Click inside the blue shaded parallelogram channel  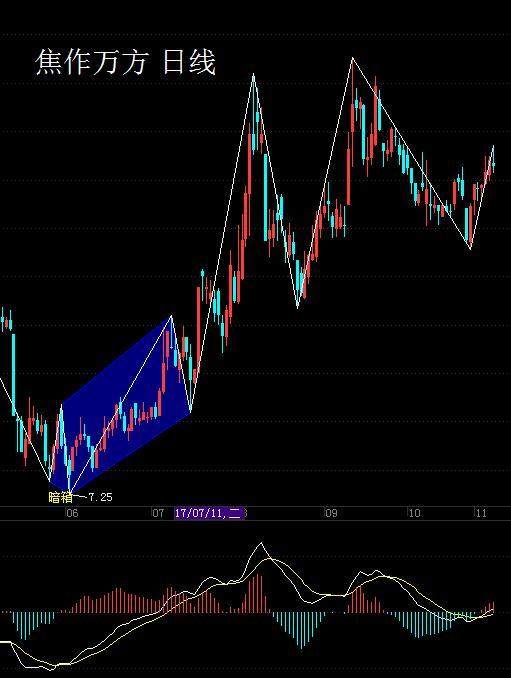125,404
